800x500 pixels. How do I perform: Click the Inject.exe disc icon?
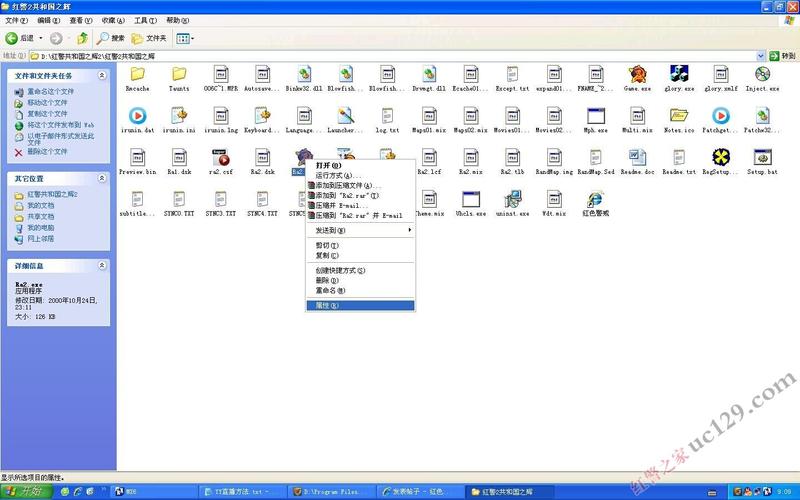762,75
